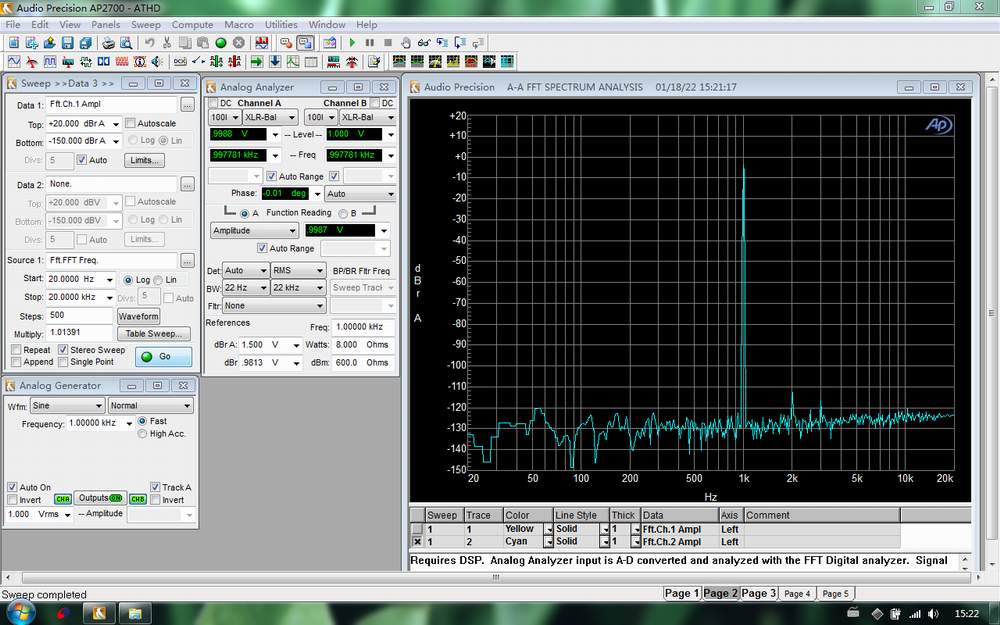
Task: Switch to the Page 3 tab
Action: pos(758,593)
